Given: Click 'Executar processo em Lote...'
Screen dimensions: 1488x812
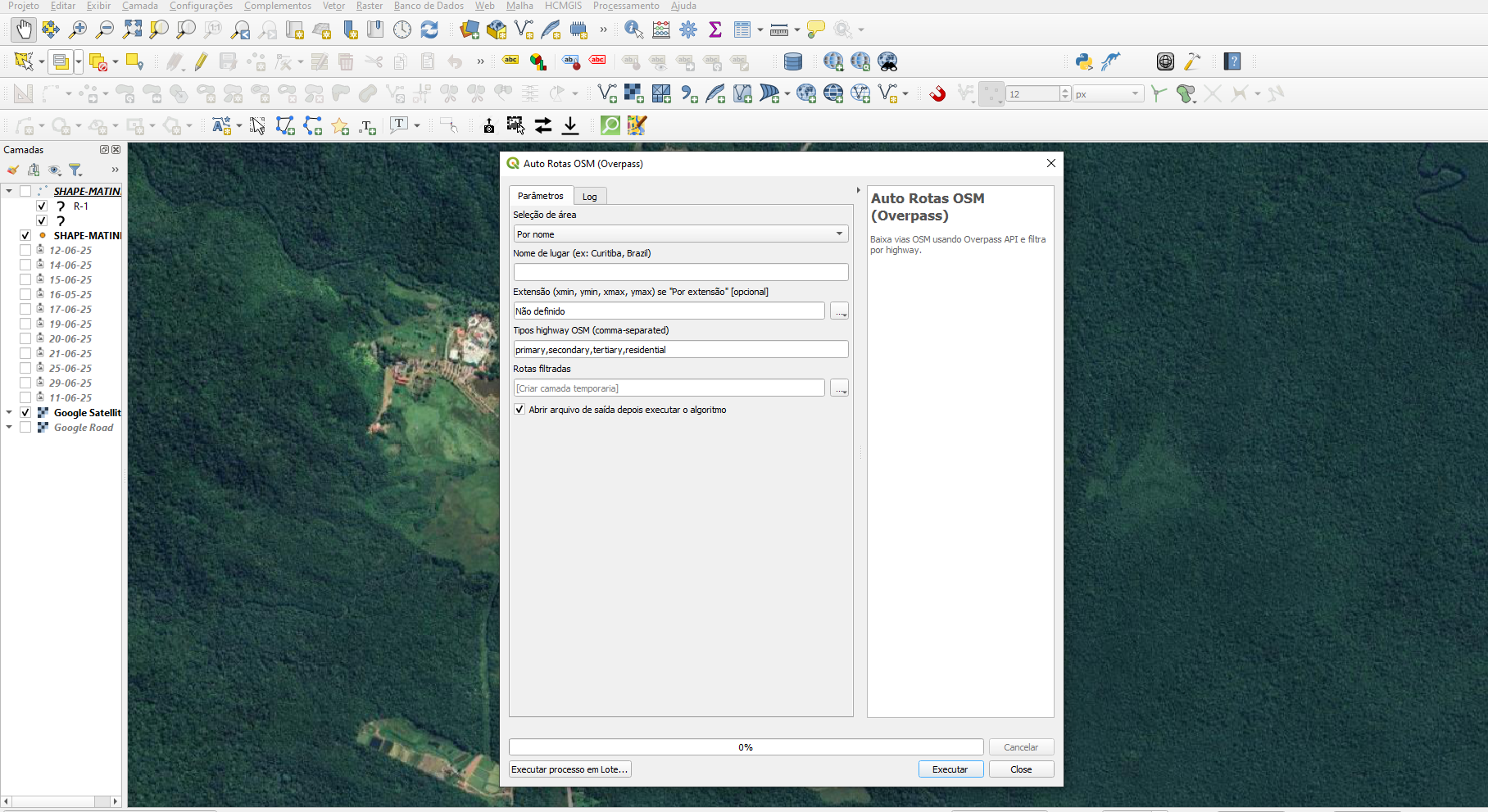Looking at the screenshot, I should pos(569,769).
